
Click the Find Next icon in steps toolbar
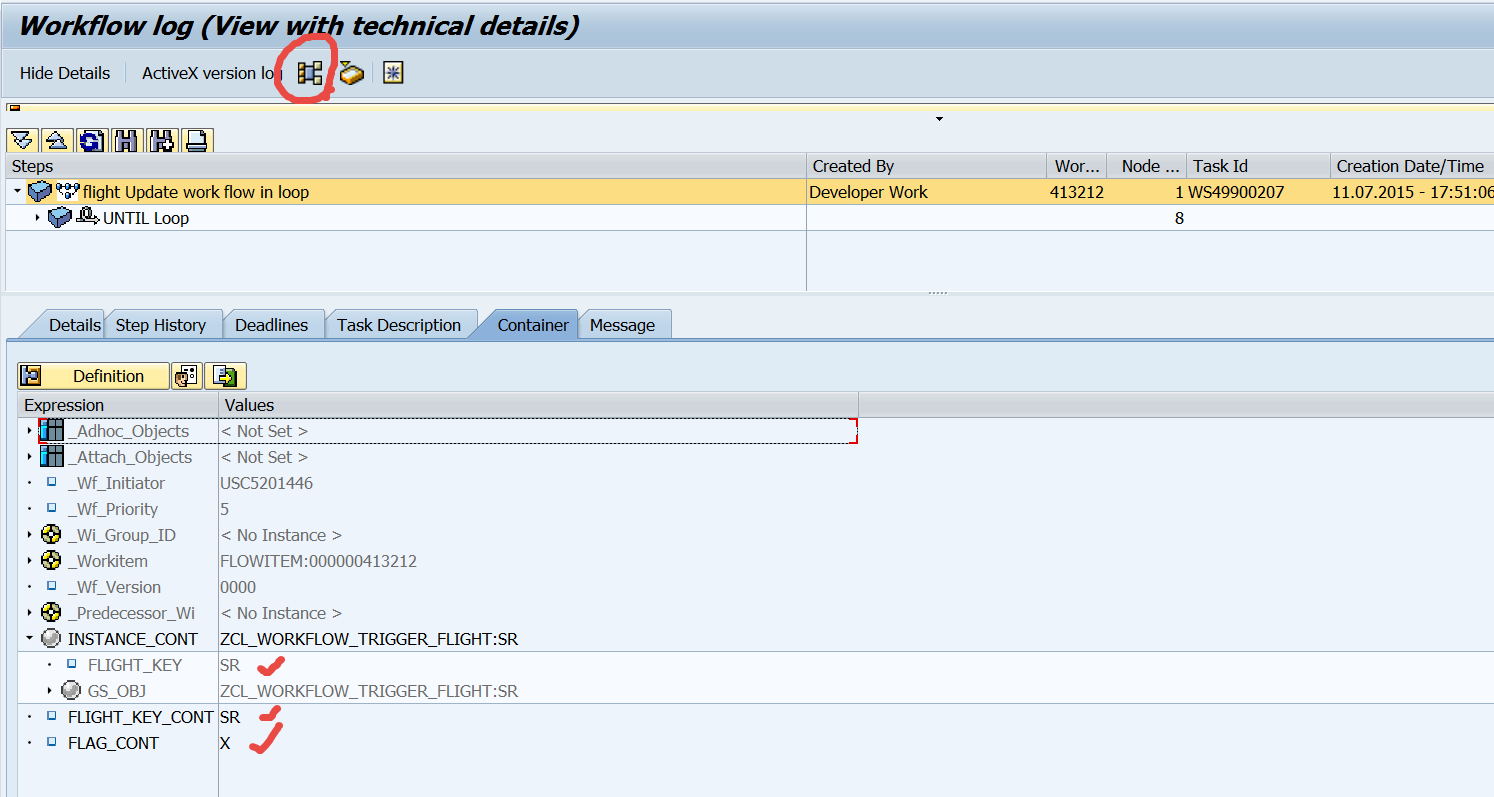click(161, 140)
